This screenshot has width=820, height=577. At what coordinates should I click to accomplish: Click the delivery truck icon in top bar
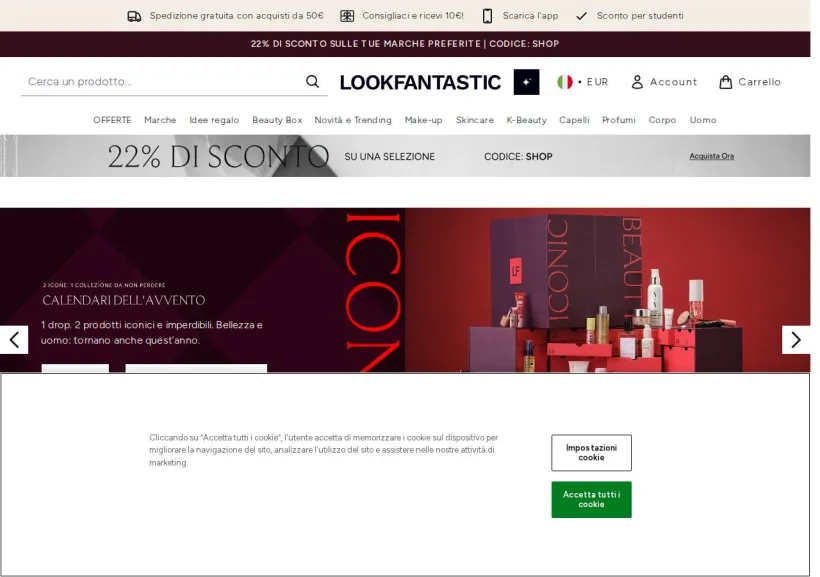point(134,16)
